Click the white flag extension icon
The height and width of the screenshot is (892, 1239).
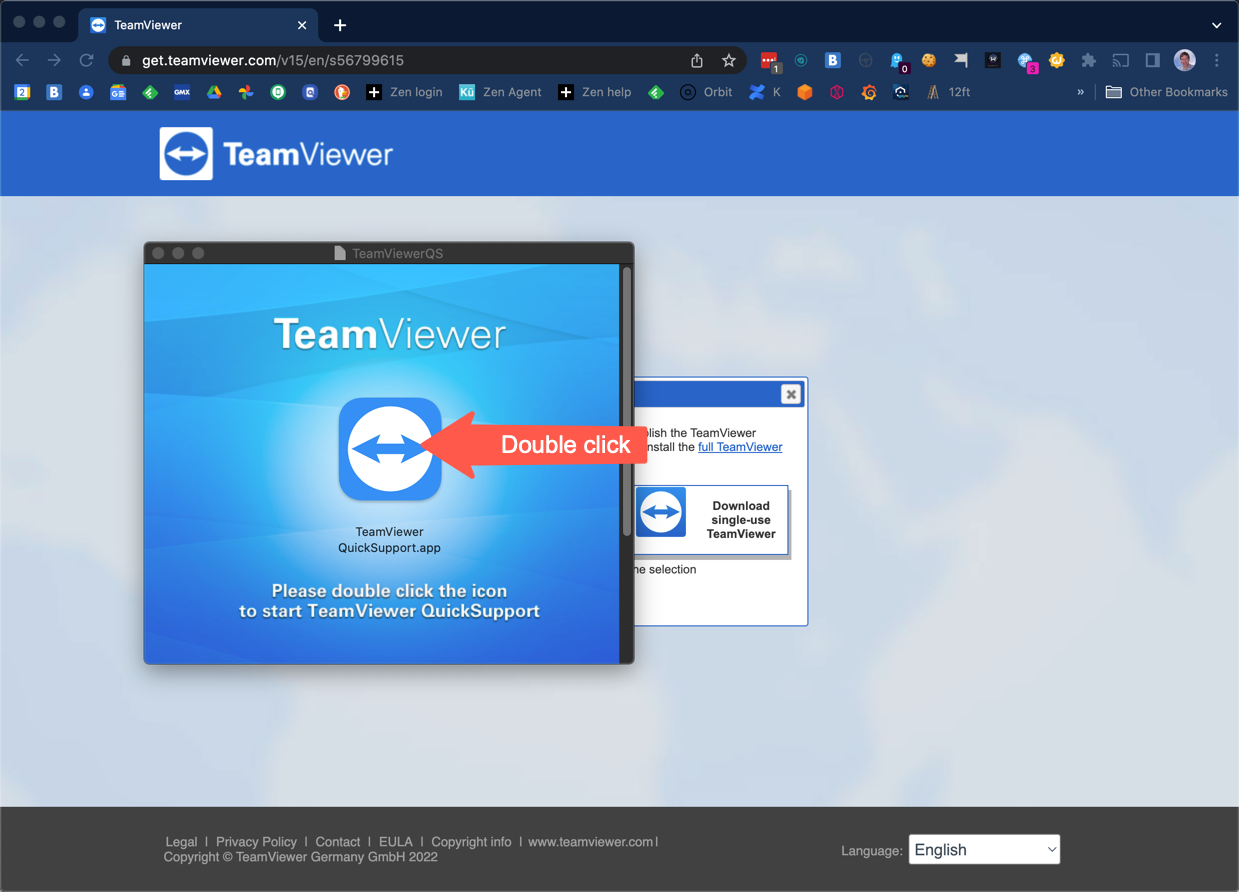click(961, 60)
